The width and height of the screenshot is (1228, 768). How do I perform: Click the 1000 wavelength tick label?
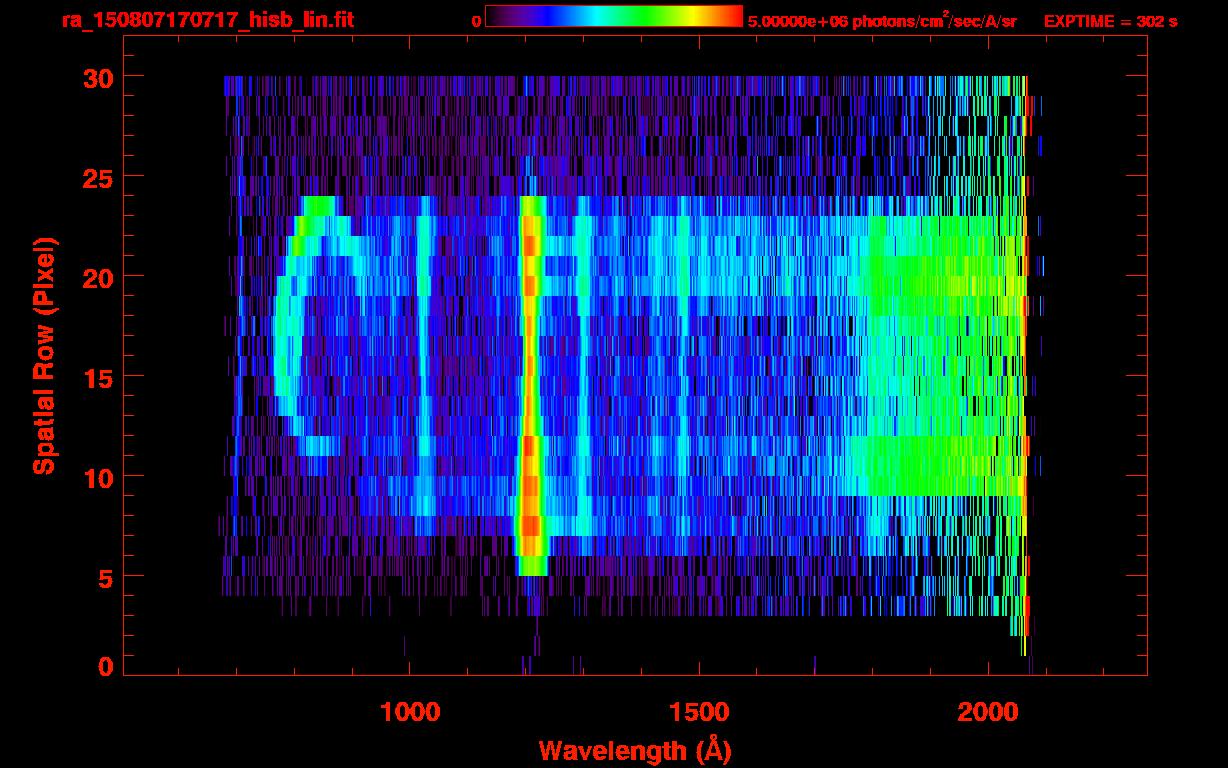pyautogui.click(x=410, y=711)
